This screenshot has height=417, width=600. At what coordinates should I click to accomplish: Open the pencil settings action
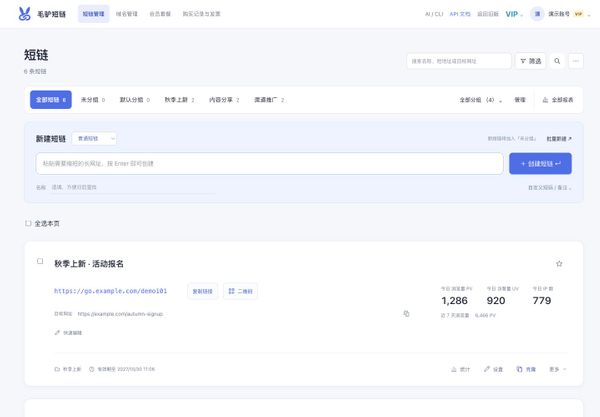click(493, 369)
